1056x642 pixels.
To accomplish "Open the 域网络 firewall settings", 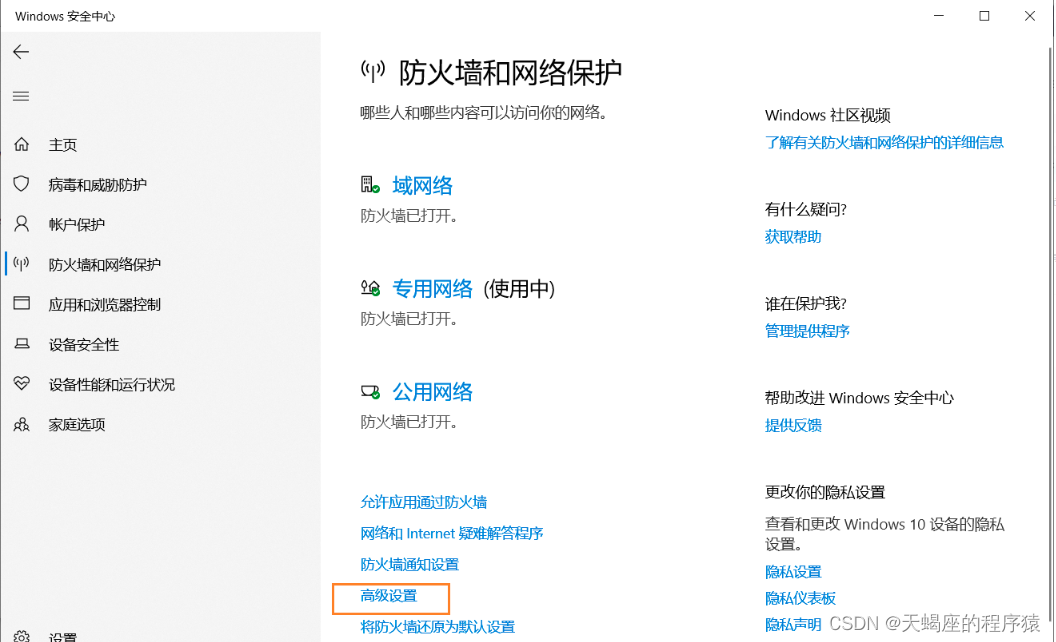I will 422,185.
